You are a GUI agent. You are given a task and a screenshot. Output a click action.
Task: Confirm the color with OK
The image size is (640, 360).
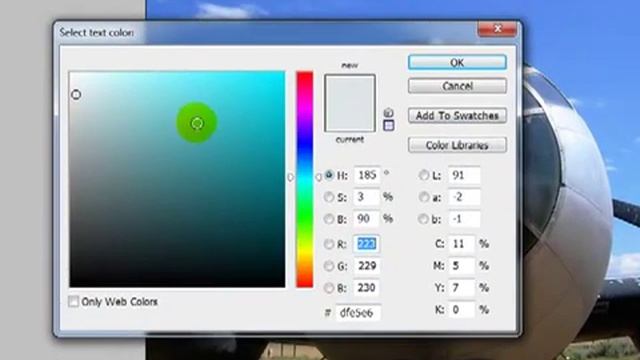457,62
